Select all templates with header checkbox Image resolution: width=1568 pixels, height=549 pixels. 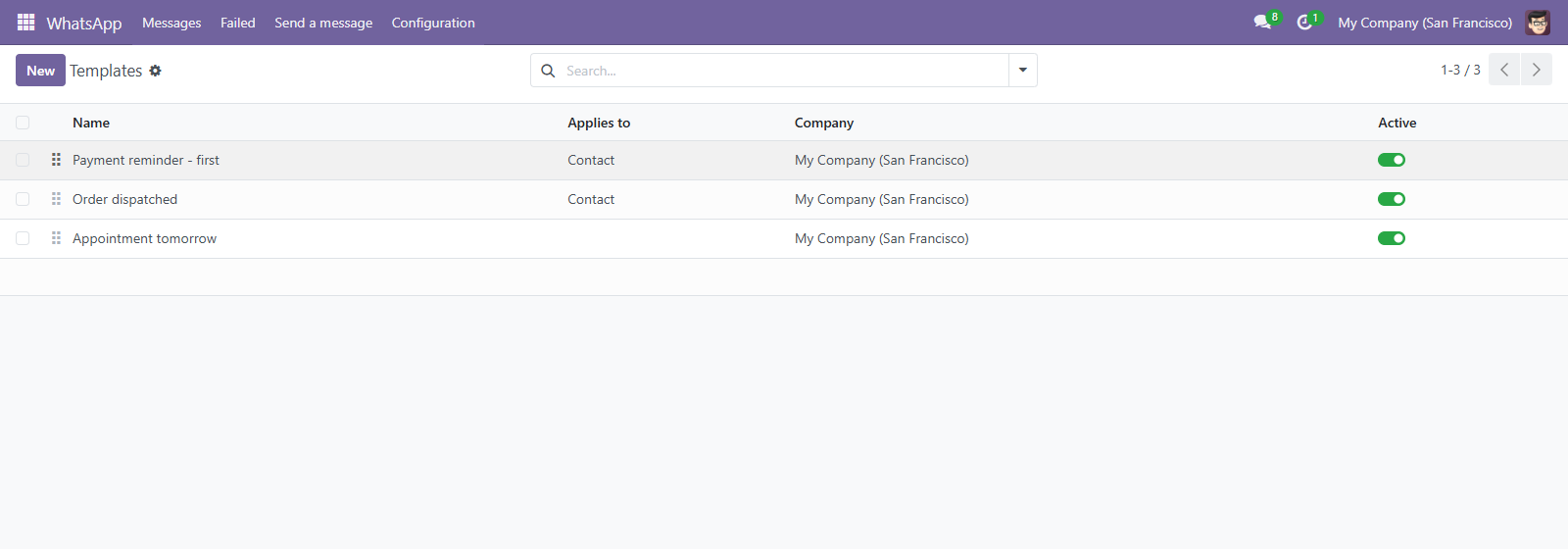(x=23, y=123)
